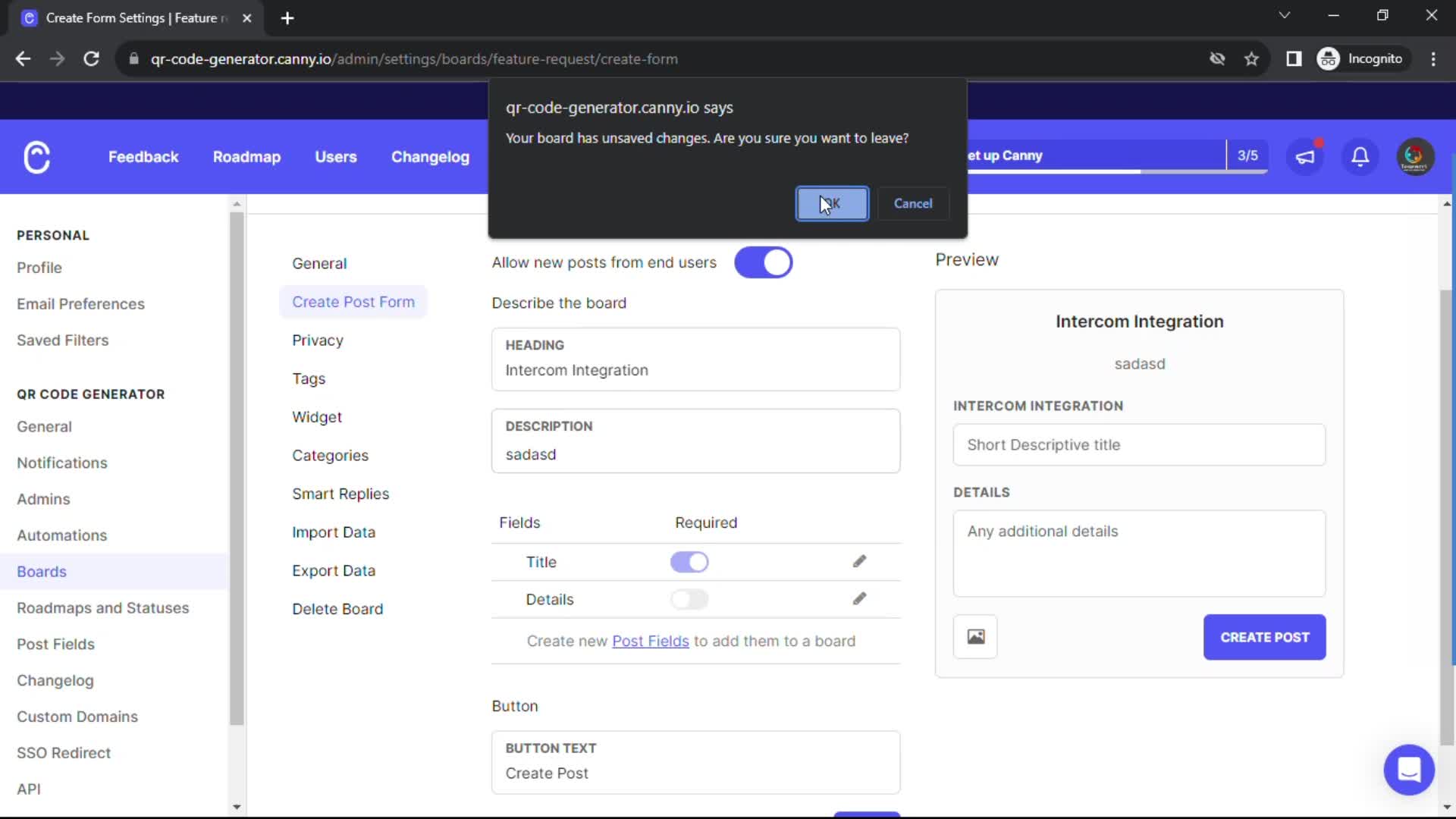The height and width of the screenshot is (819, 1456).
Task: Select the Smart Replies menu item
Action: point(341,494)
